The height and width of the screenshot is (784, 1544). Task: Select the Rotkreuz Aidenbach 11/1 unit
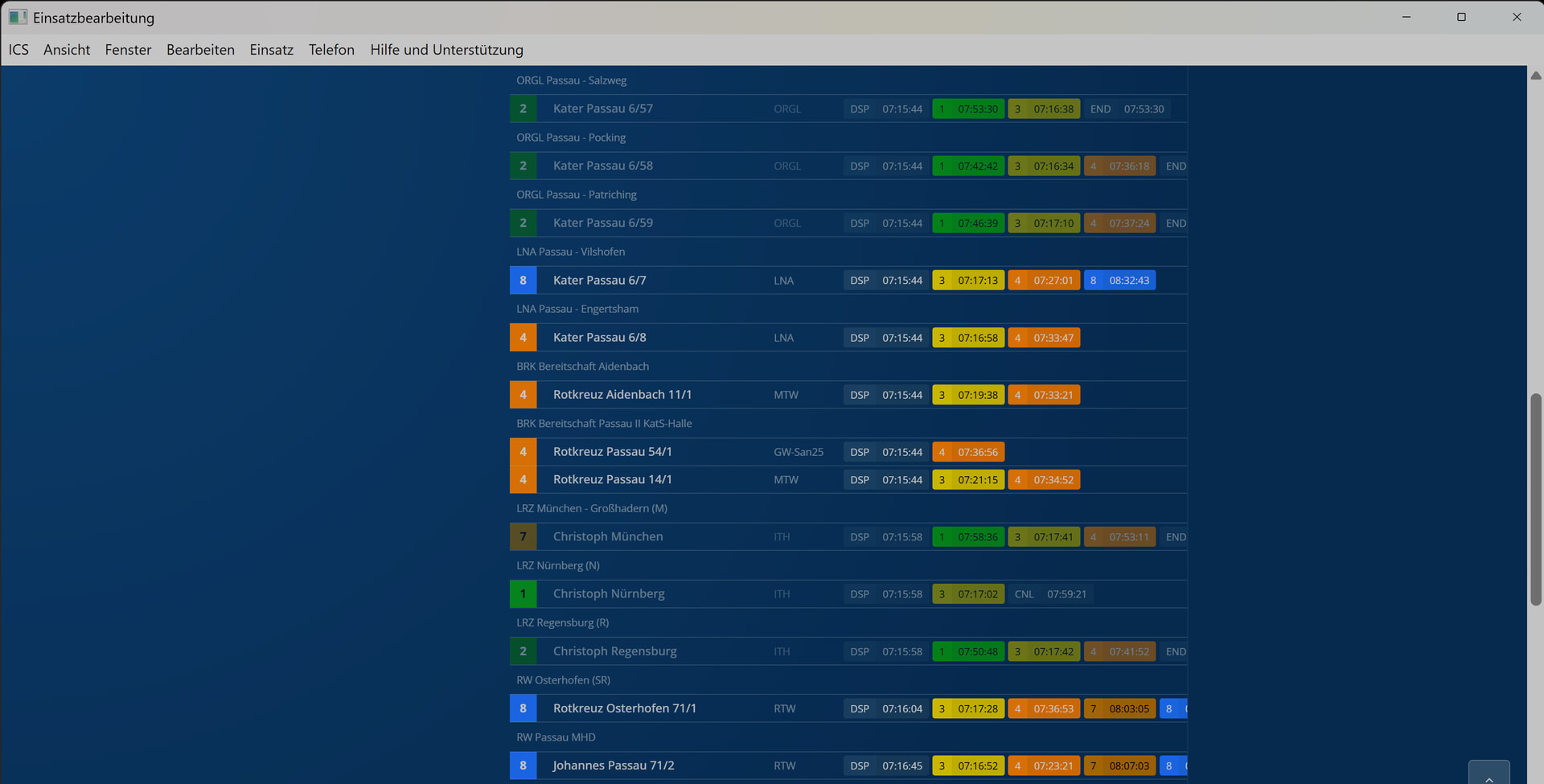click(x=622, y=395)
